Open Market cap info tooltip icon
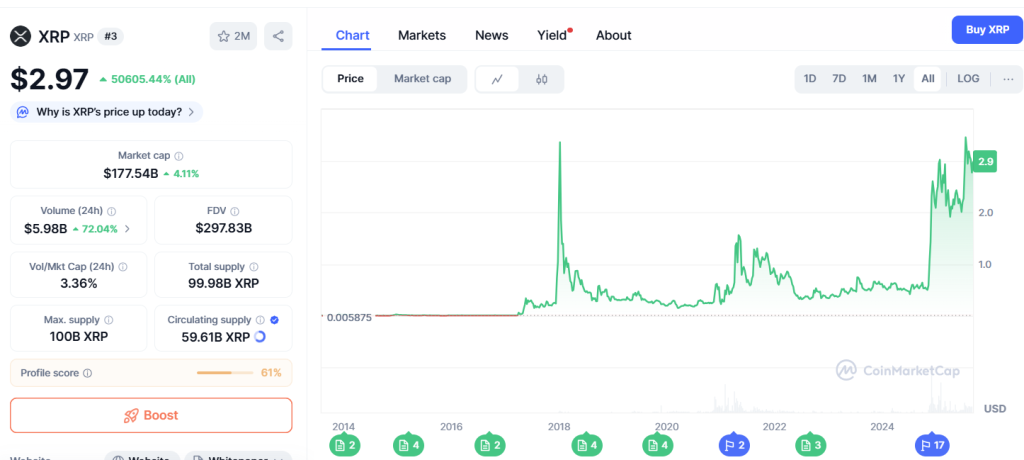 tap(179, 156)
